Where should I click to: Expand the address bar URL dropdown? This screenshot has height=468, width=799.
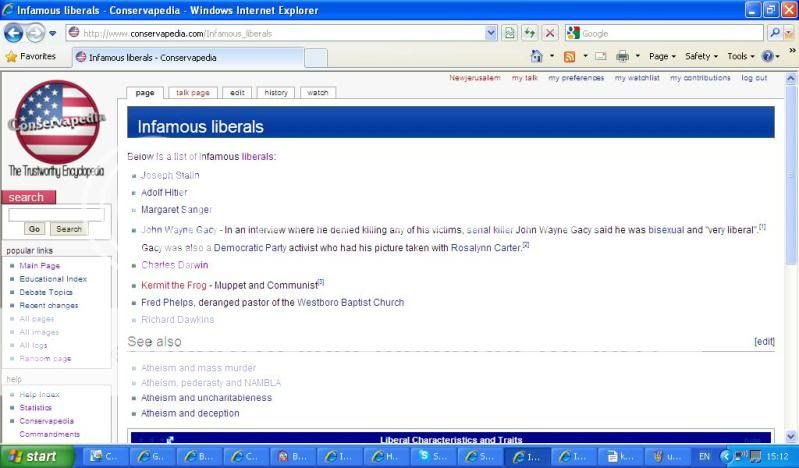[x=490, y=33]
